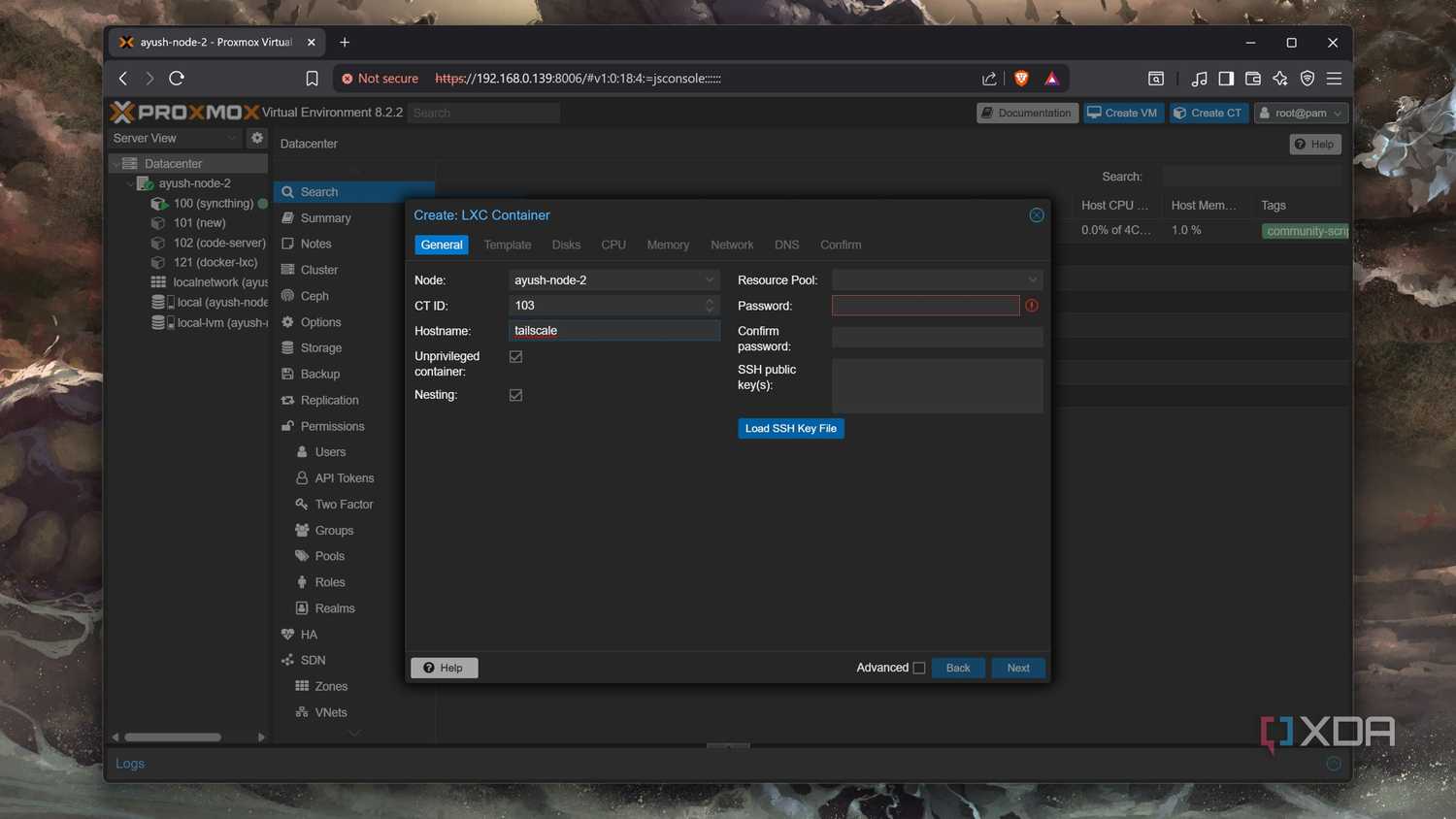Open the API Tokens menu entry
Screen dimensions: 1456x819
click(x=344, y=478)
